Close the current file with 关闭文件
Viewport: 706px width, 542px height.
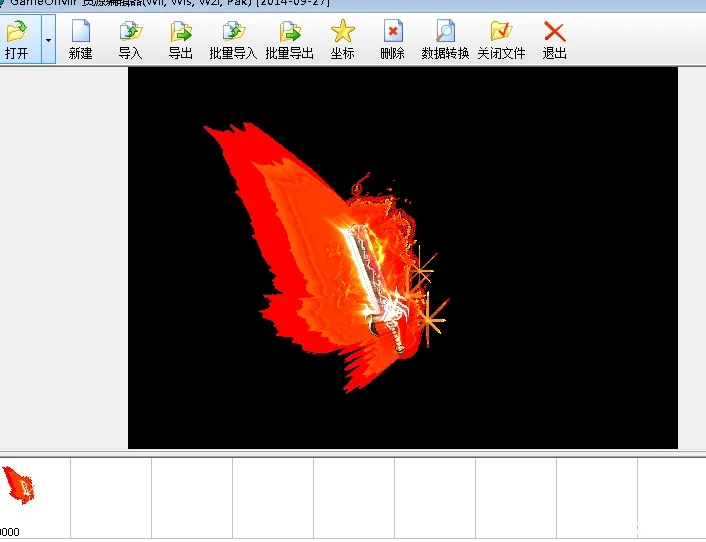pyautogui.click(x=501, y=39)
